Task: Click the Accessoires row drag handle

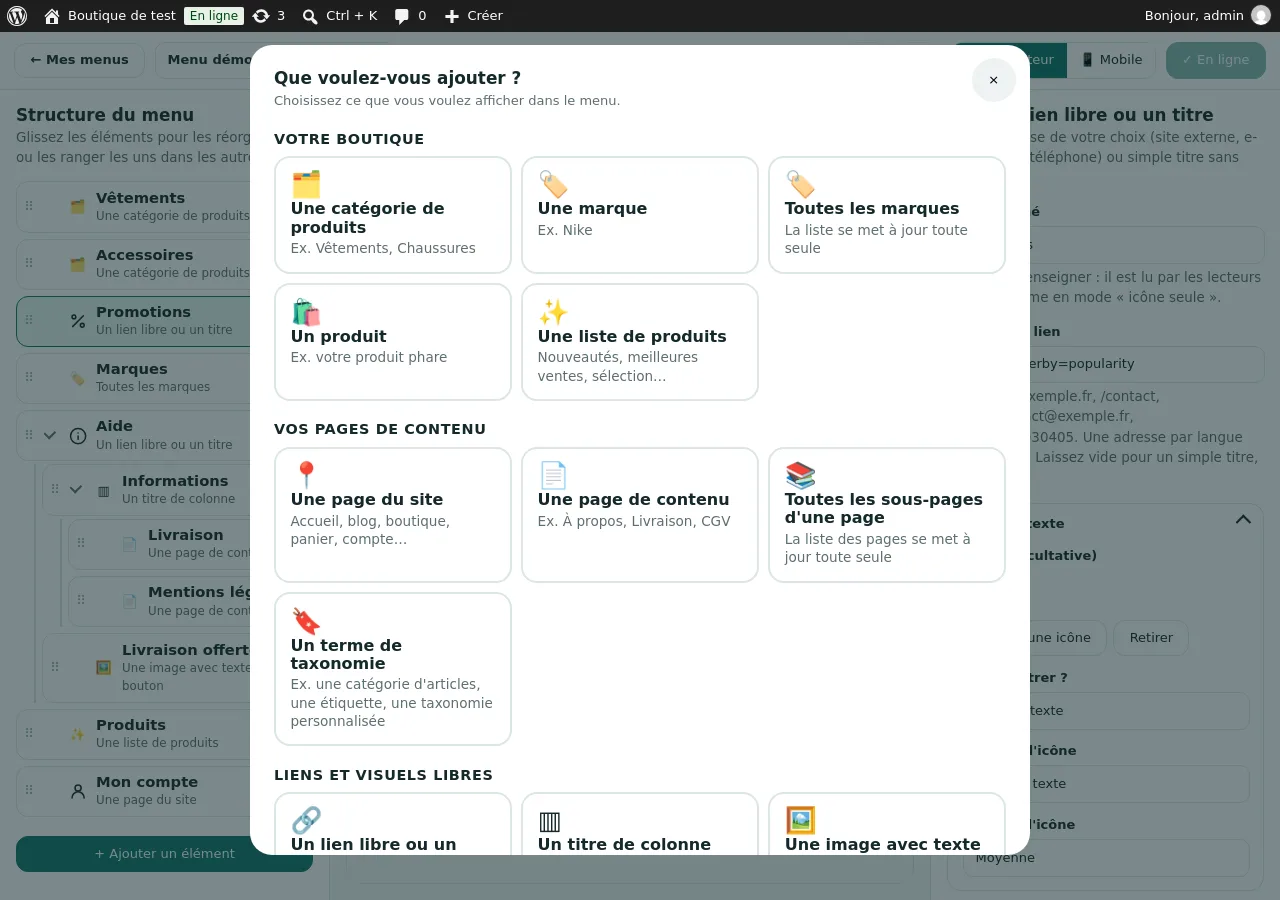Action: (x=29, y=263)
